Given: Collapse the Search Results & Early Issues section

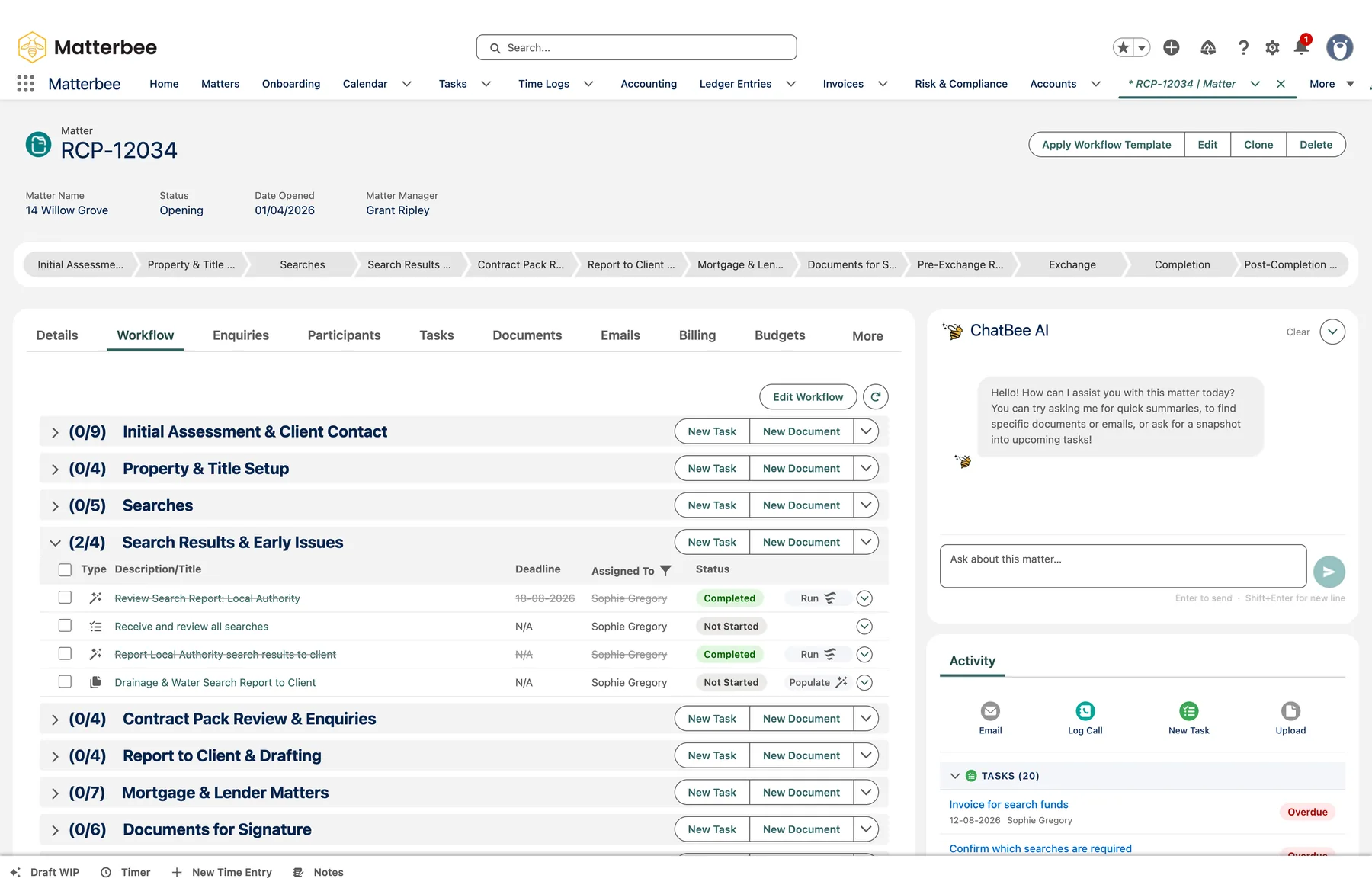Looking at the screenshot, I should (55, 543).
